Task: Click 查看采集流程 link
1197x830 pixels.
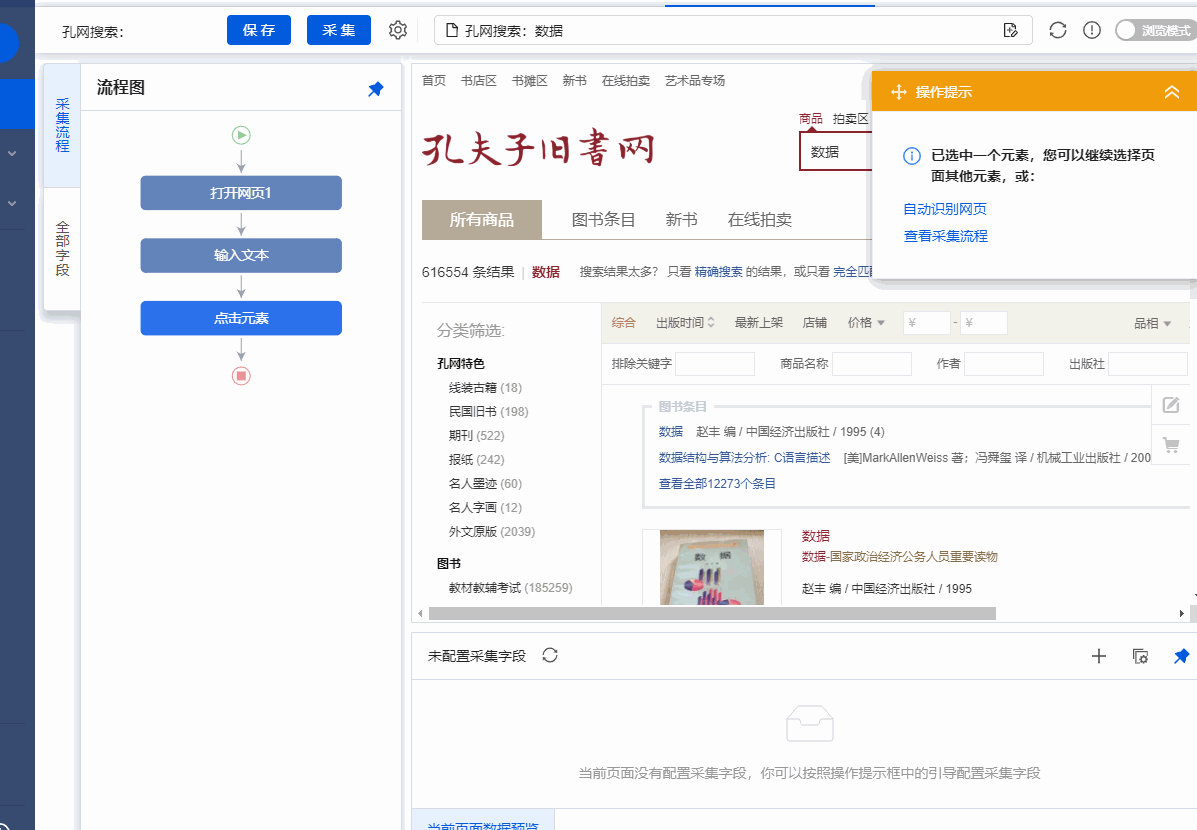Action: 945,237
